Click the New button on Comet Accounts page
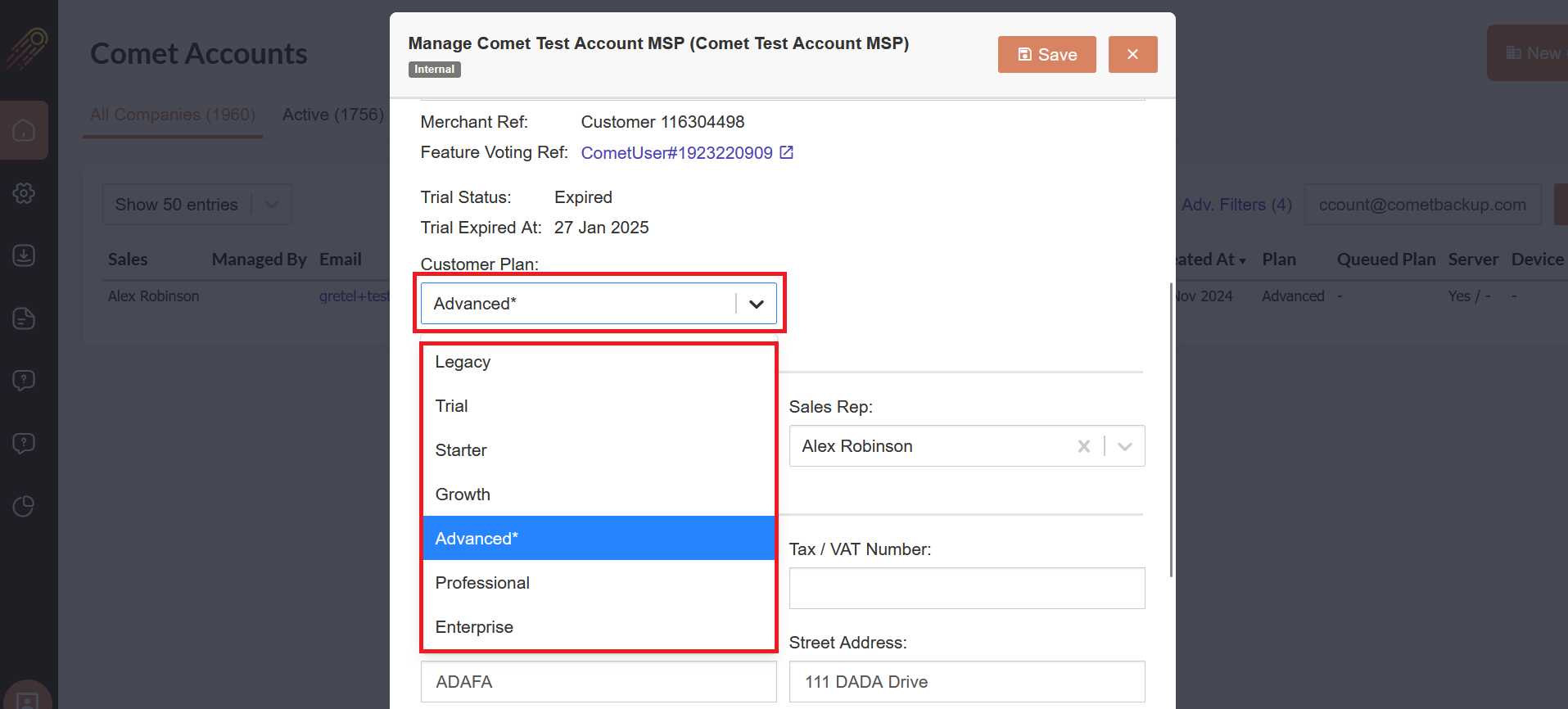1568x709 pixels. point(1528,53)
